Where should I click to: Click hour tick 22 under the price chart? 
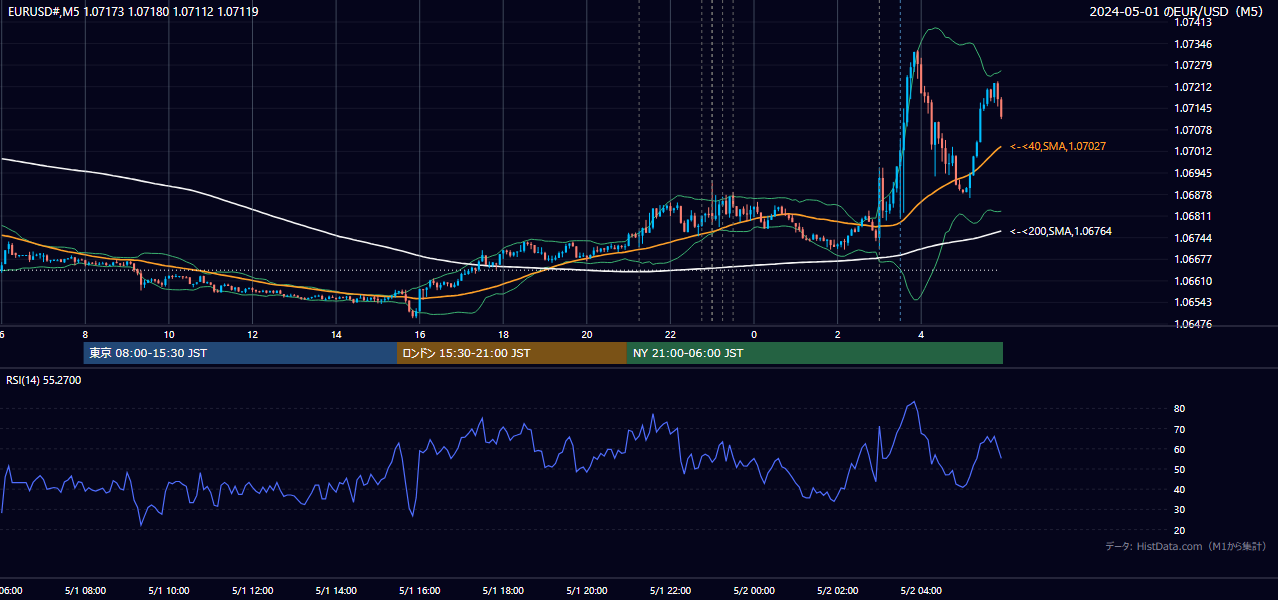pos(671,334)
